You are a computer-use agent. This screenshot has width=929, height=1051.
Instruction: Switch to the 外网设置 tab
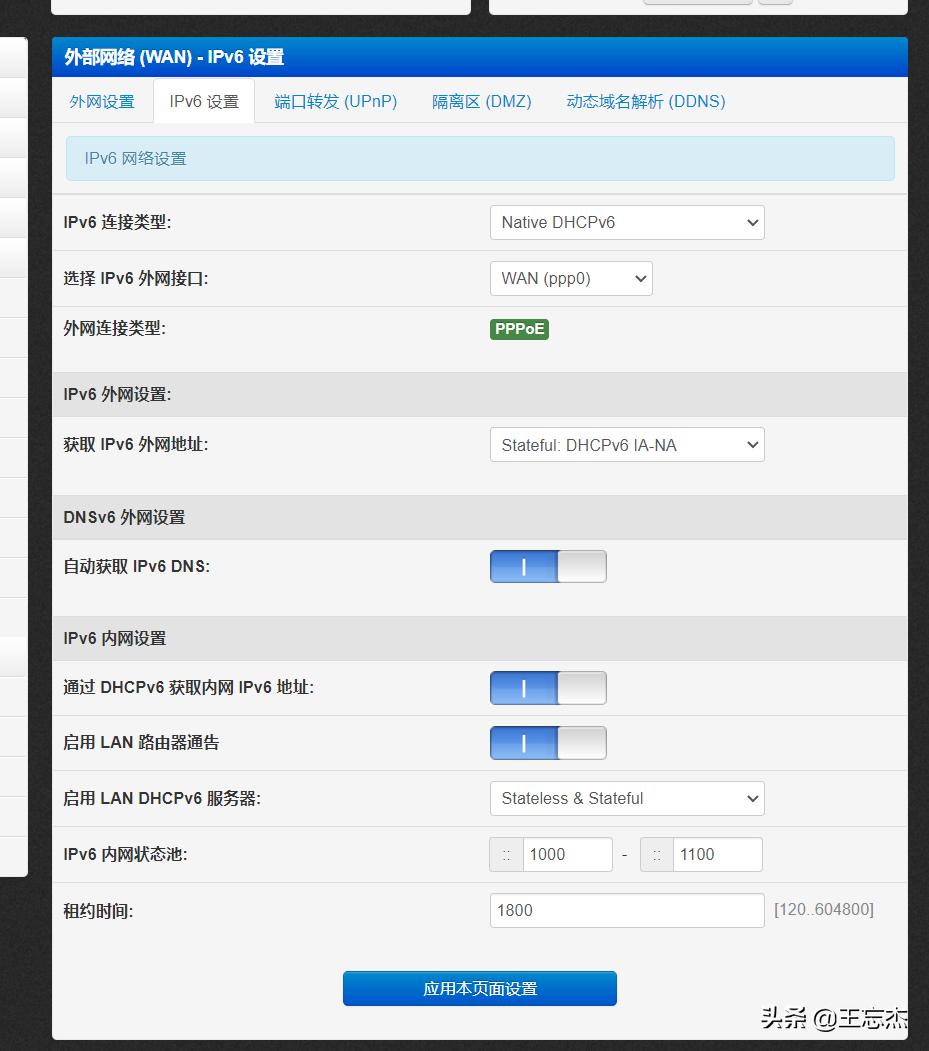[101, 100]
